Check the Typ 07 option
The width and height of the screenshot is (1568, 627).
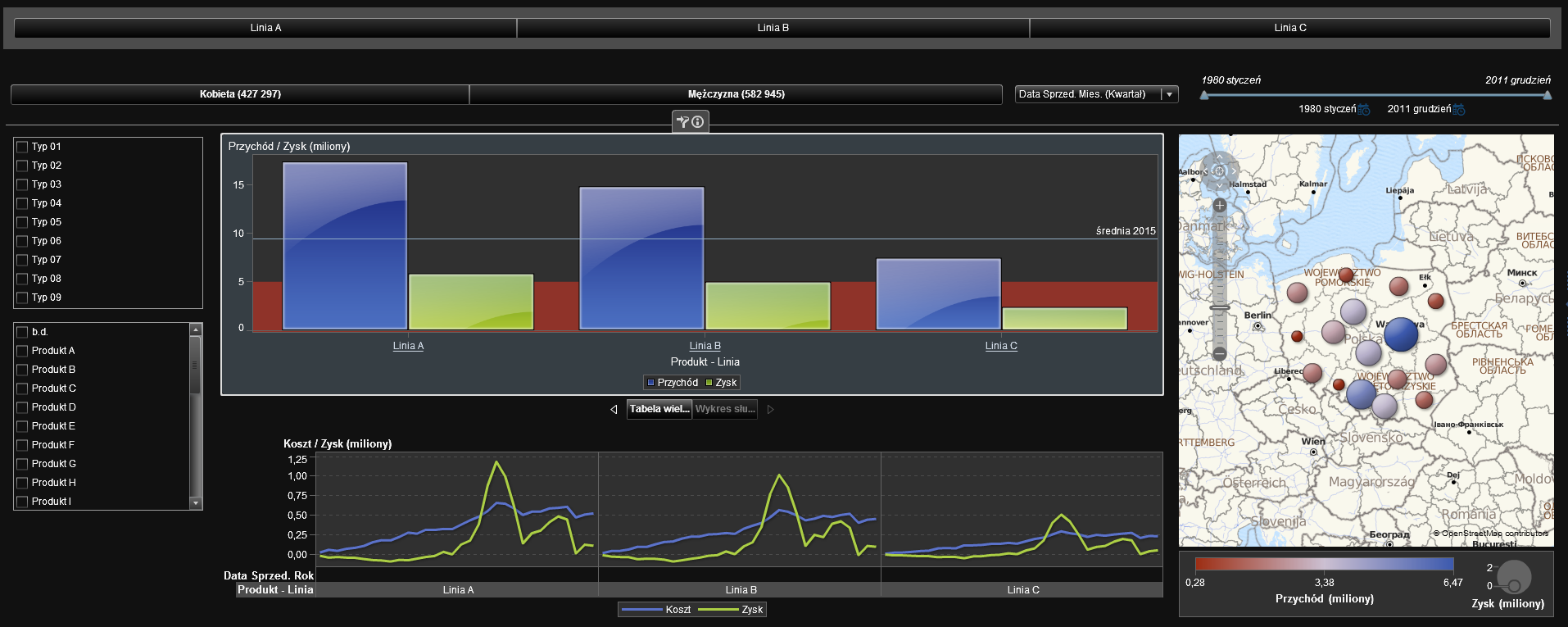pyautogui.click(x=22, y=260)
